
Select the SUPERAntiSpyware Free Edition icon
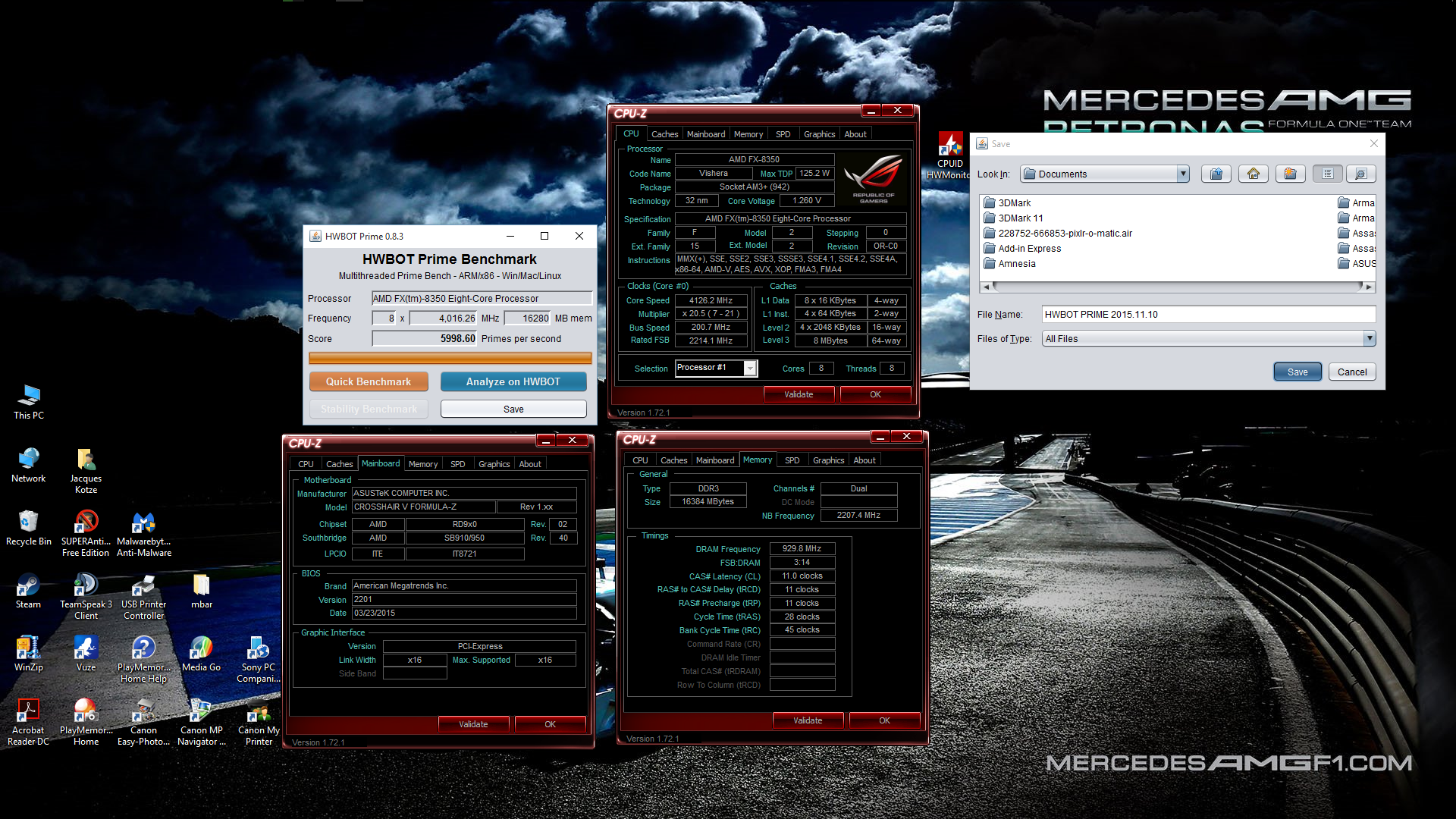click(x=86, y=533)
